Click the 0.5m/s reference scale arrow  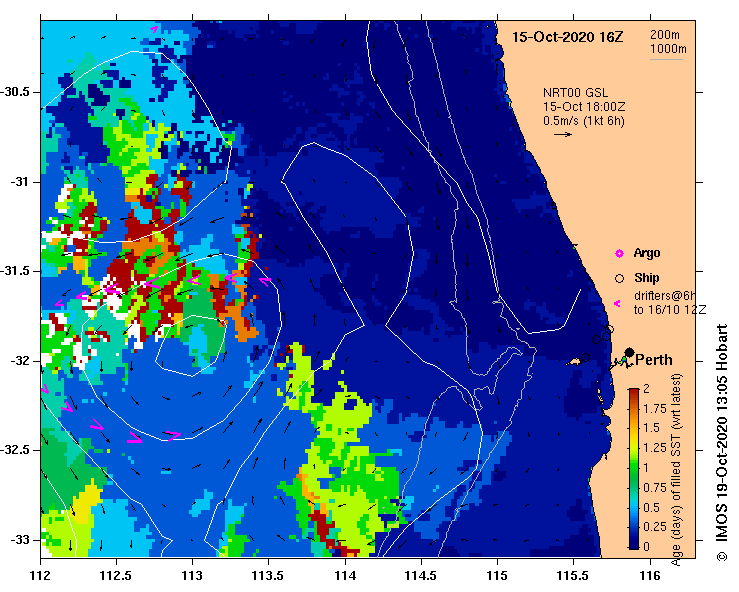563,134
